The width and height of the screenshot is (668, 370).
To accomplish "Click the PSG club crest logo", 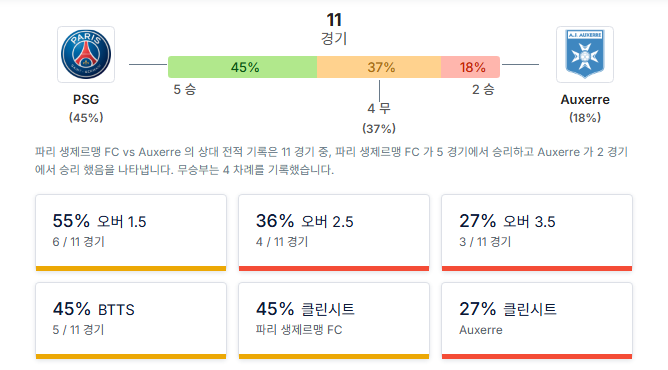I will (86, 54).
